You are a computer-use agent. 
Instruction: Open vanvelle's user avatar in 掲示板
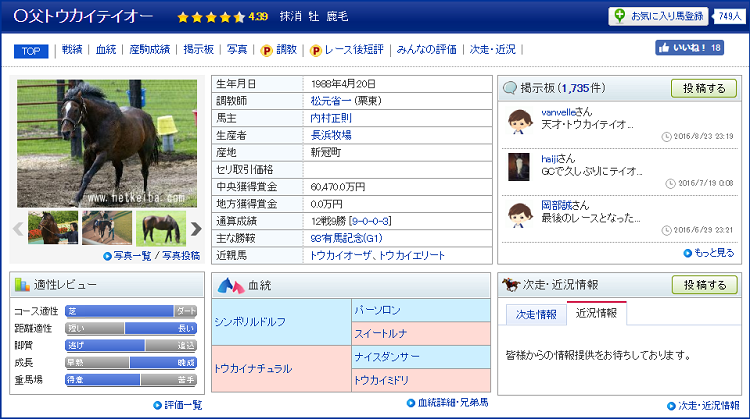coord(518,122)
